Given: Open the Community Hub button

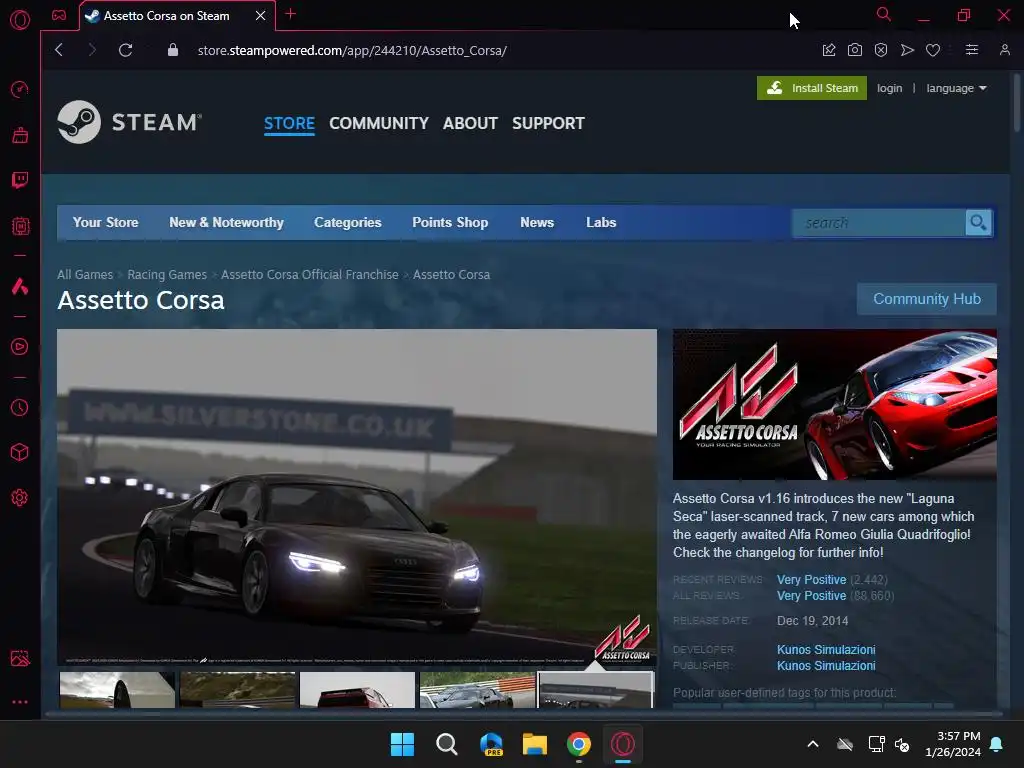Looking at the screenshot, I should click(x=927, y=299).
